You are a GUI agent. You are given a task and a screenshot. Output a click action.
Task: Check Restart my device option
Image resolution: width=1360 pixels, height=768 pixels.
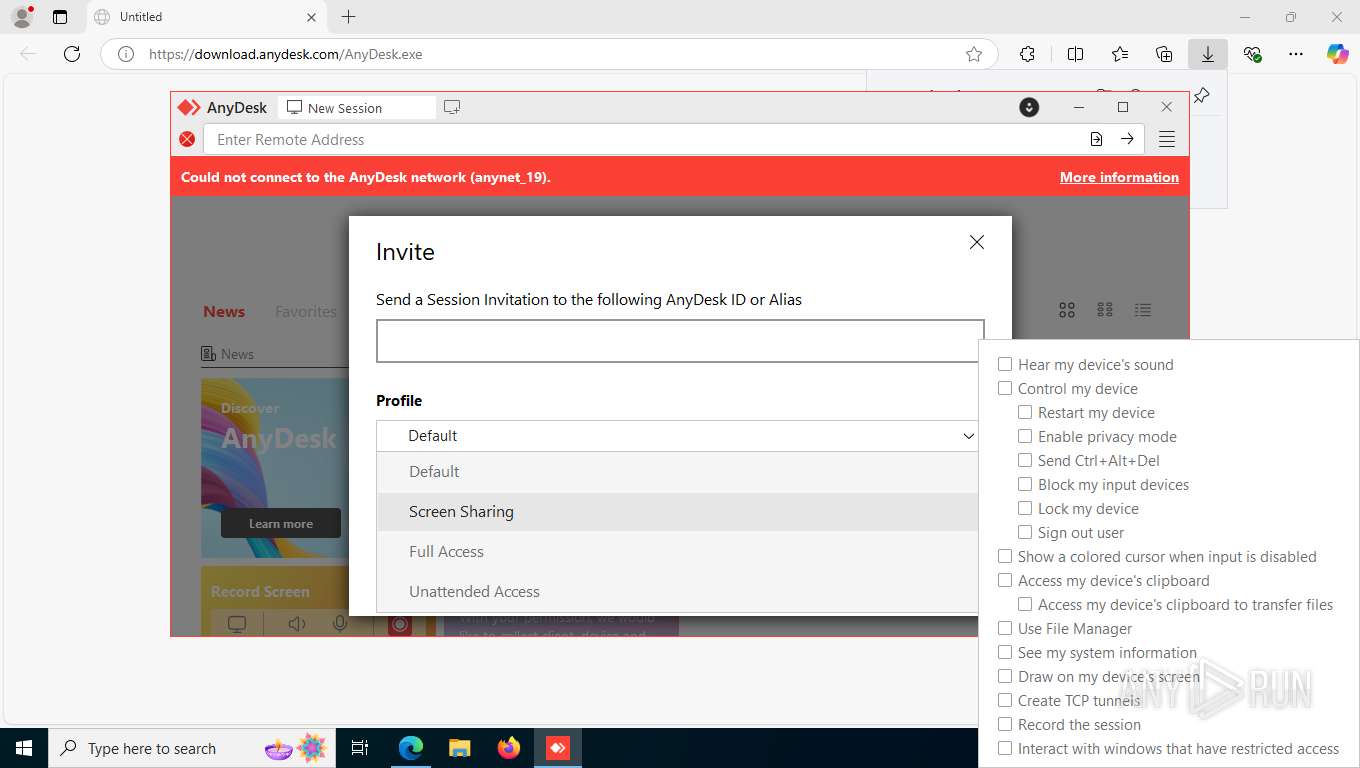click(x=1025, y=412)
